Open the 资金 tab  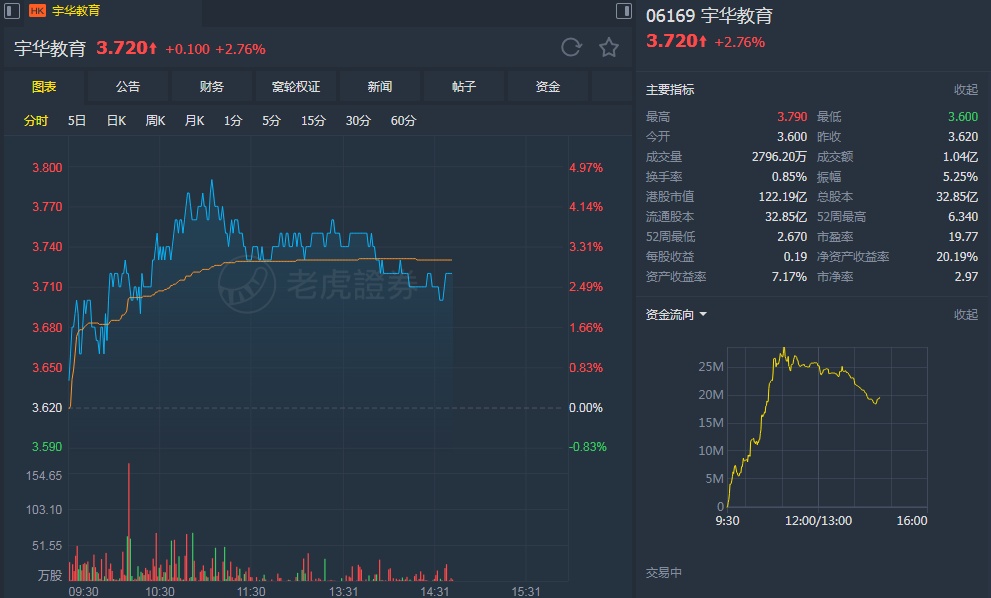(548, 87)
